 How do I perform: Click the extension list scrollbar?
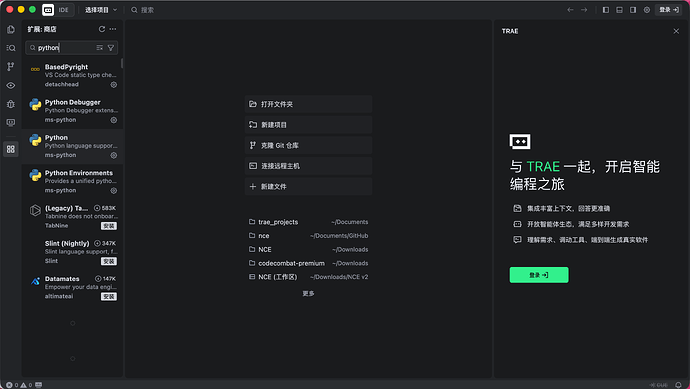coord(122,63)
